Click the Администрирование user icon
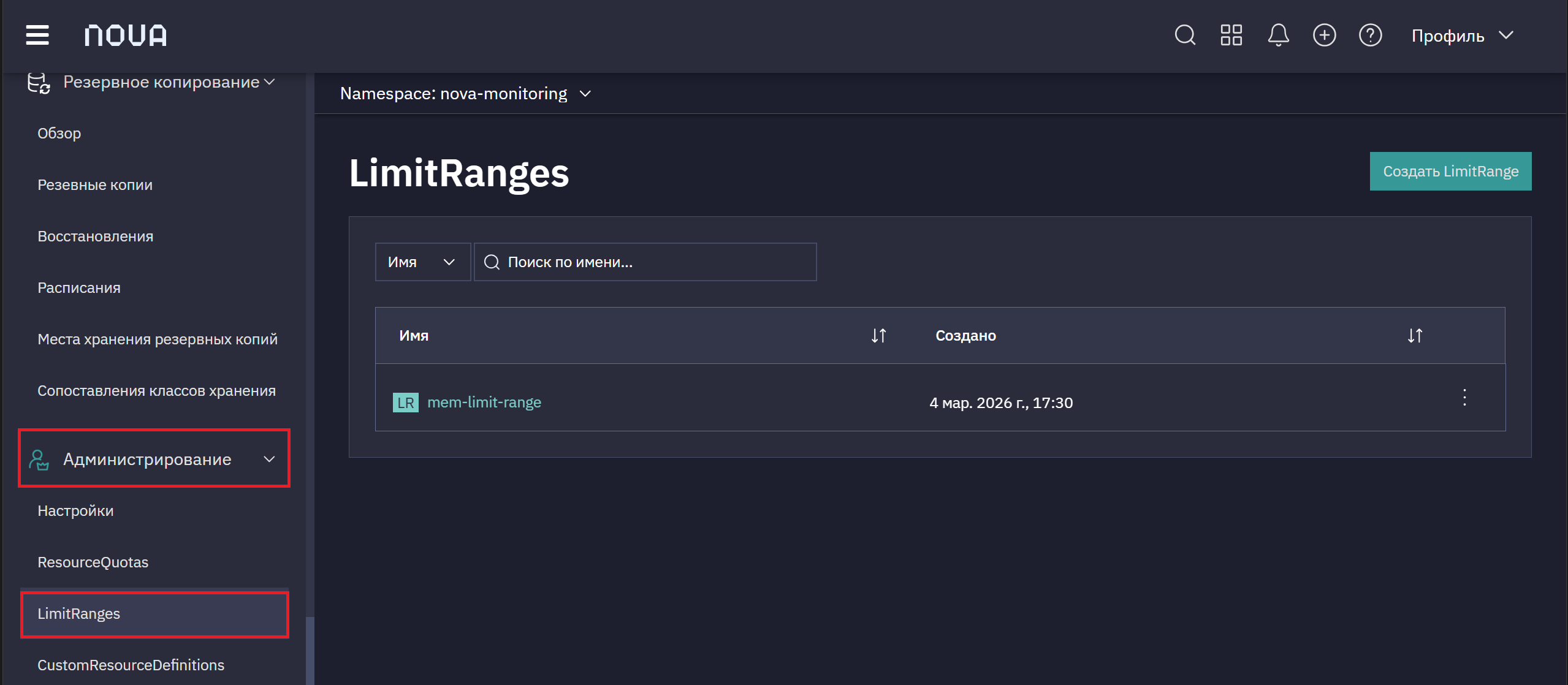Image resolution: width=1568 pixels, height=685 pixels. (x=39, y=460)
